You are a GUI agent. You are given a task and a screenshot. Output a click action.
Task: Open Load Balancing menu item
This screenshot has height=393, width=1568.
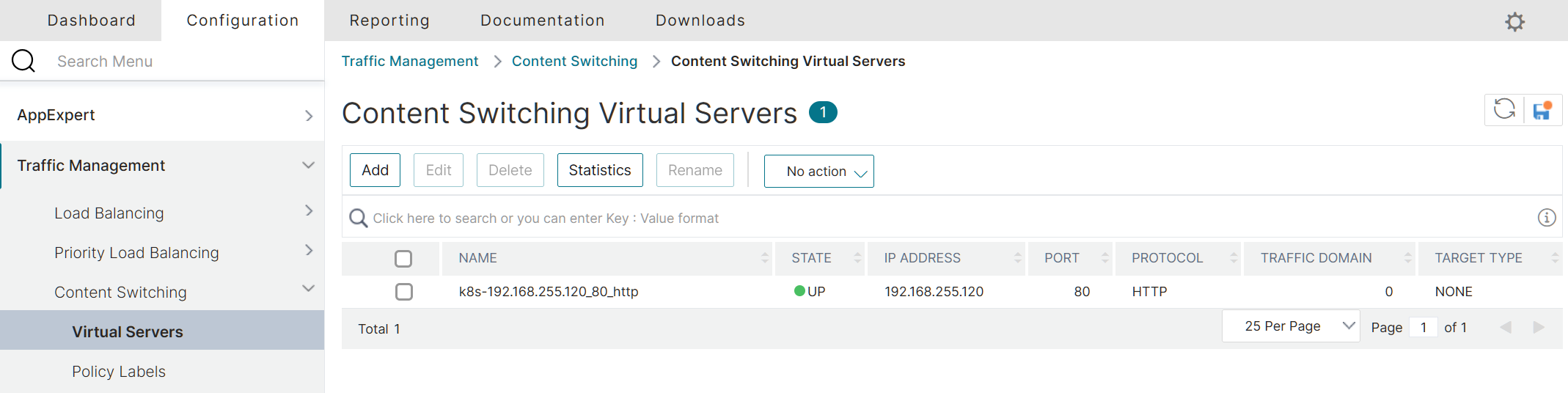point(109,213)
